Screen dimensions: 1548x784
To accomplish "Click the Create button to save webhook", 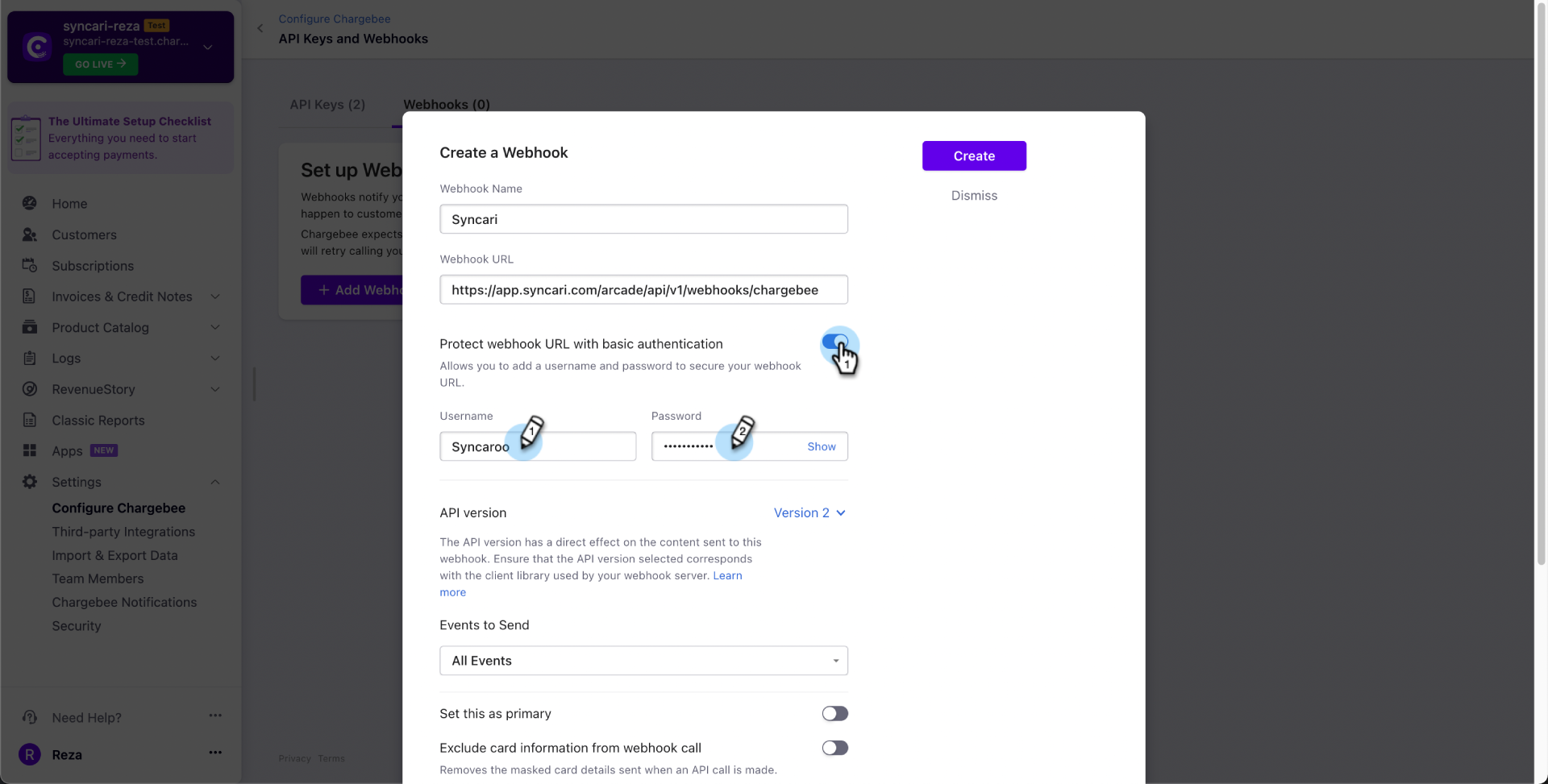I will 973,156.
